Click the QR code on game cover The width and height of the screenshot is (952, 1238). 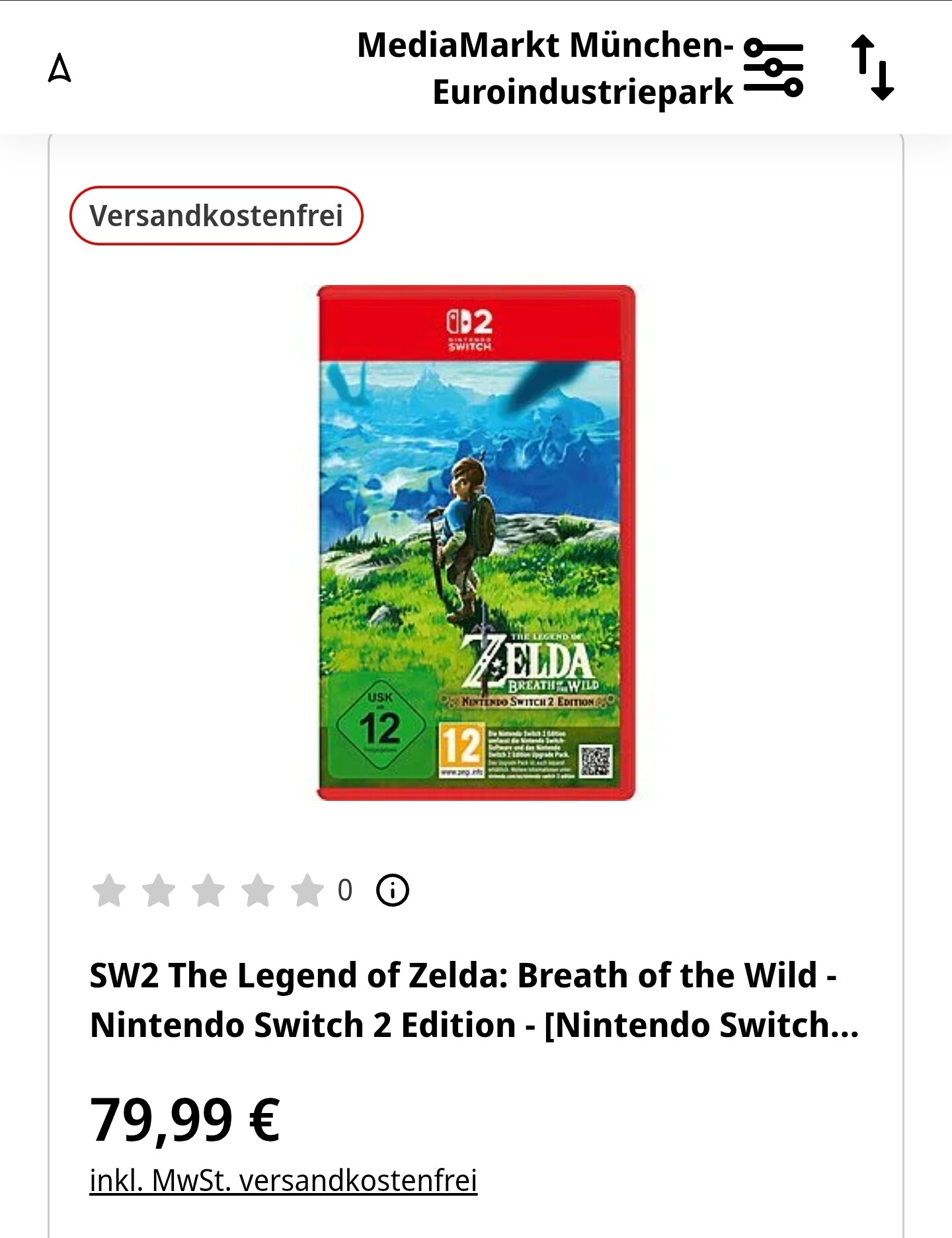tap(596, 761)
